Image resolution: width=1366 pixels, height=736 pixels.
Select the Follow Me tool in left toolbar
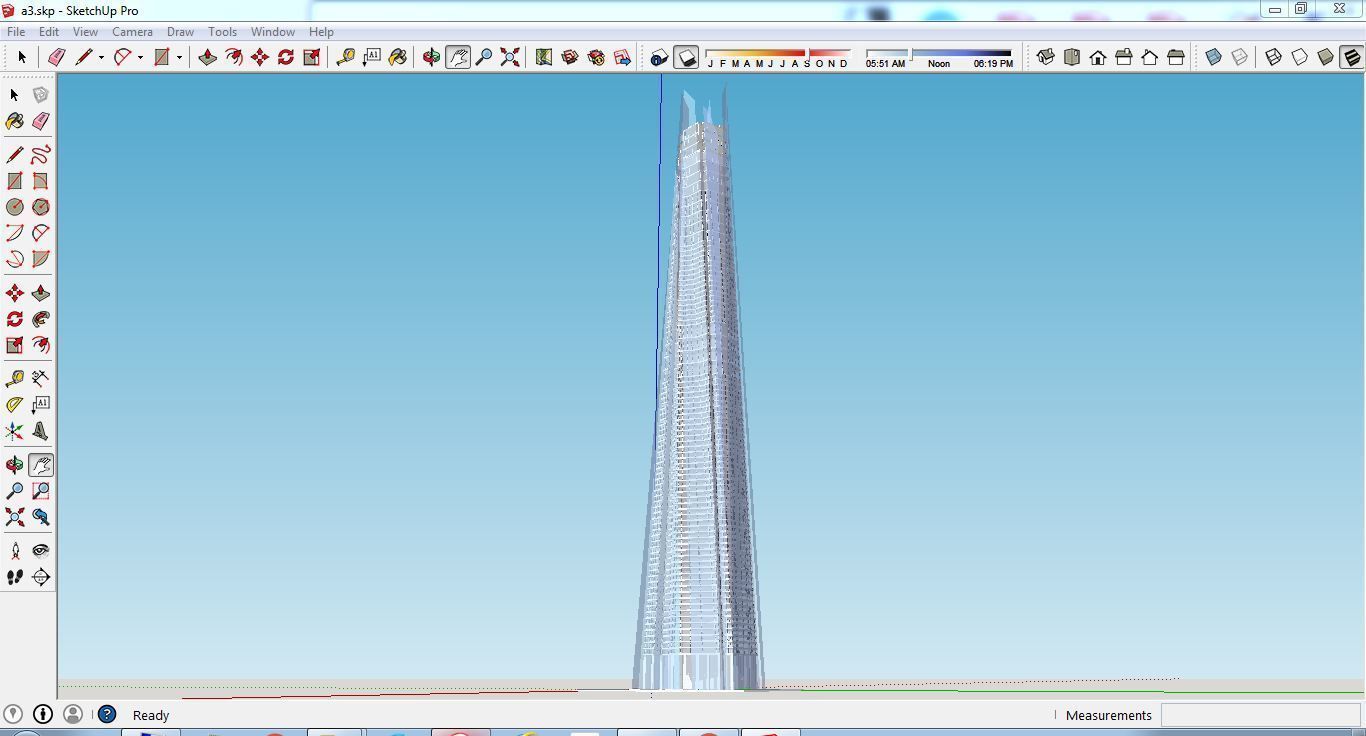coord(41,319)
